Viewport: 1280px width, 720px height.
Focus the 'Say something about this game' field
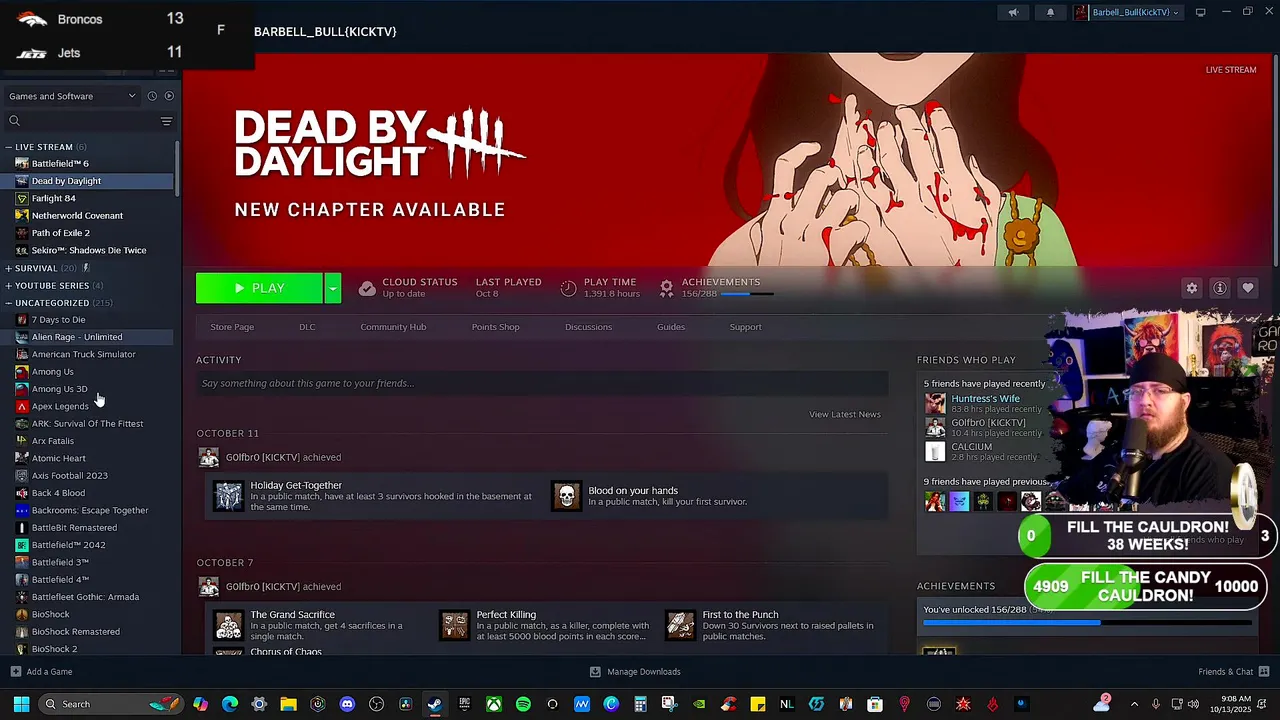tap(542, 383)
